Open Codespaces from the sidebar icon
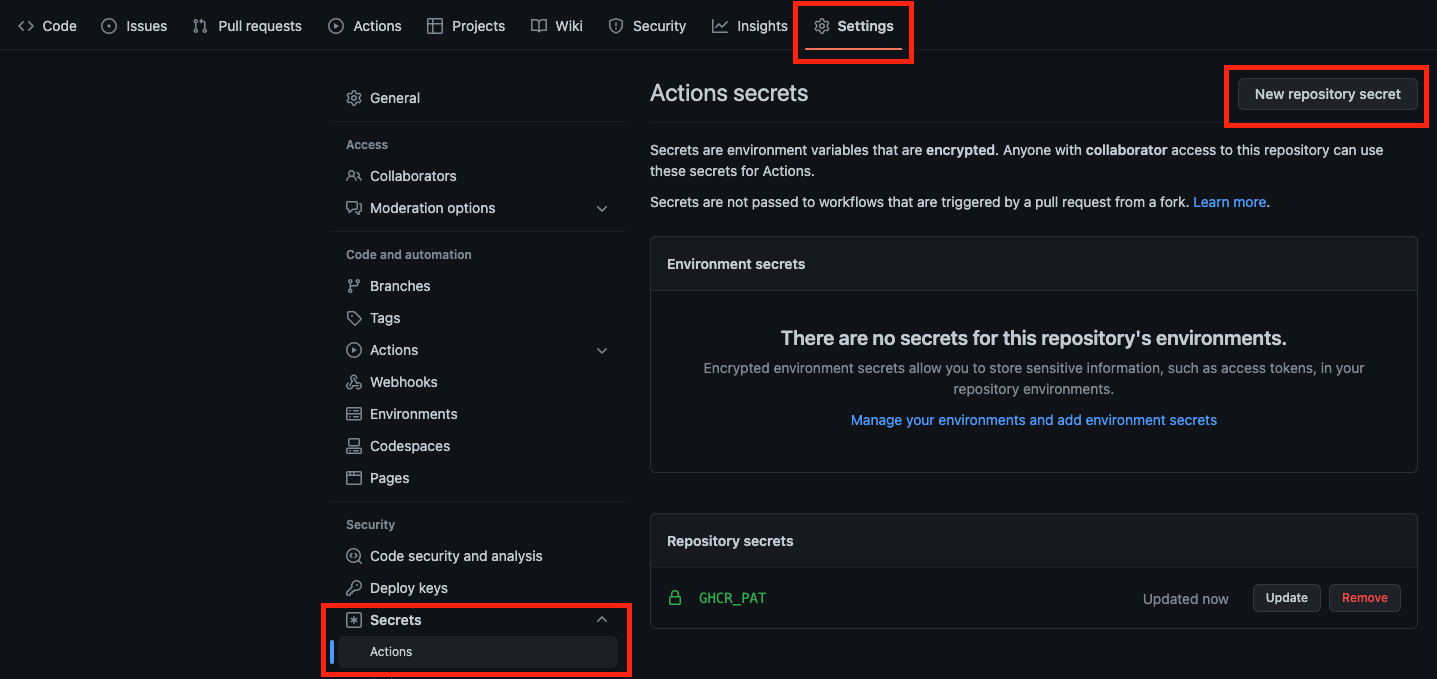This screenshot has width=1437, height=679. click(354, 445)
